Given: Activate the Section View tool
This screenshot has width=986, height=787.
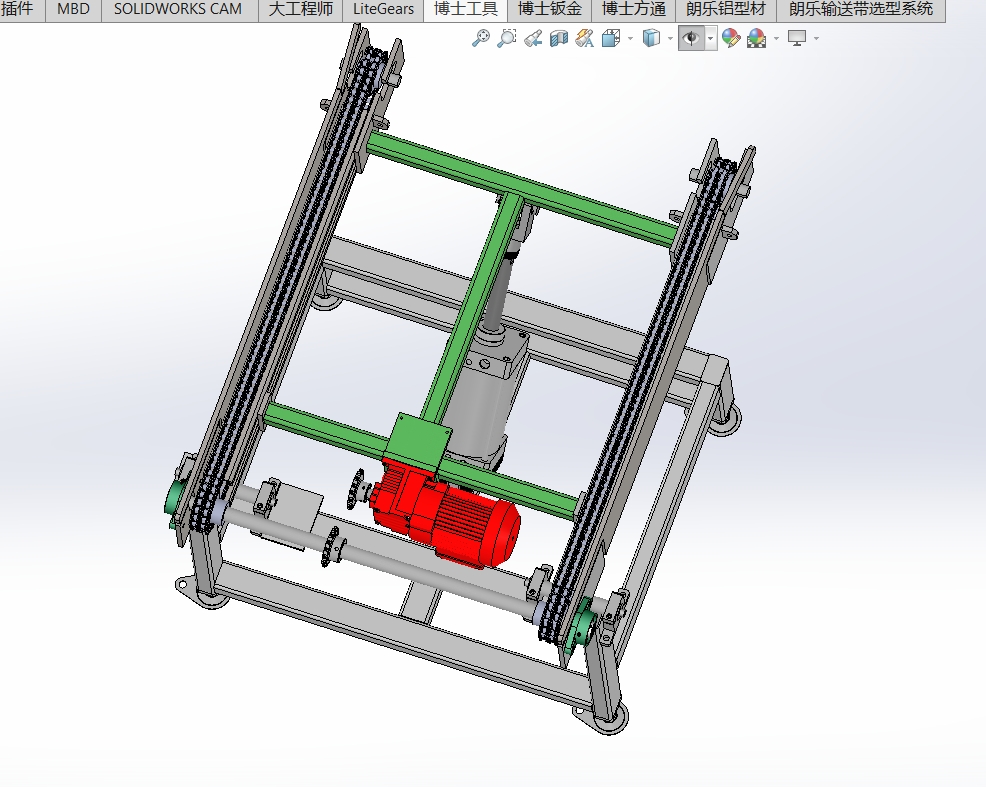Looking at the screenshot, I should [558, 38].
